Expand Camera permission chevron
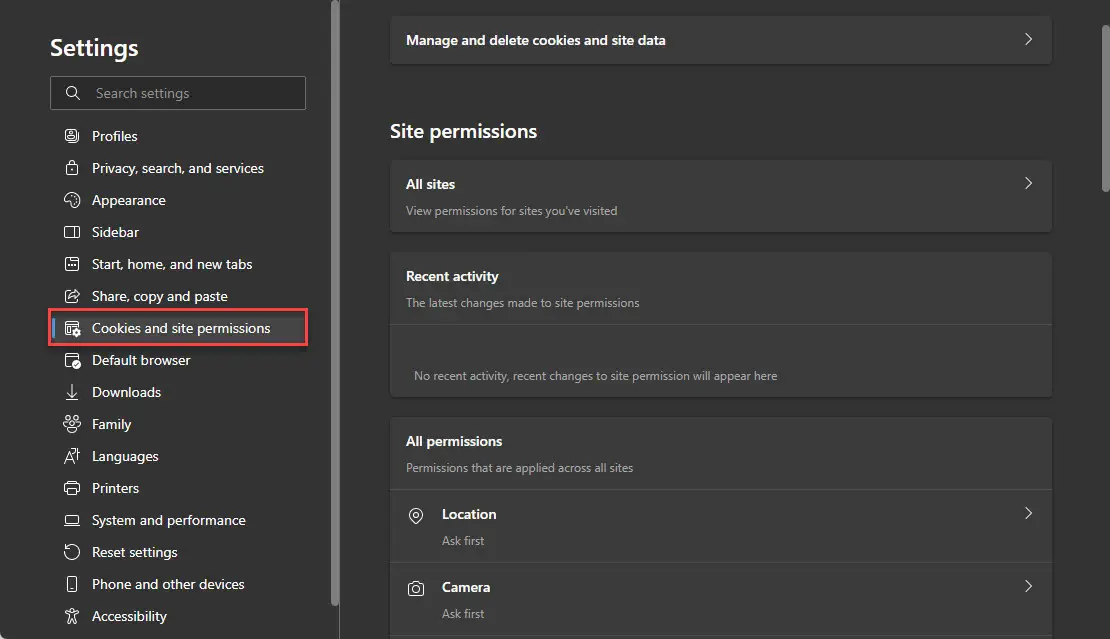The width and height of the screenshot is (1110, 639). 1028,586
